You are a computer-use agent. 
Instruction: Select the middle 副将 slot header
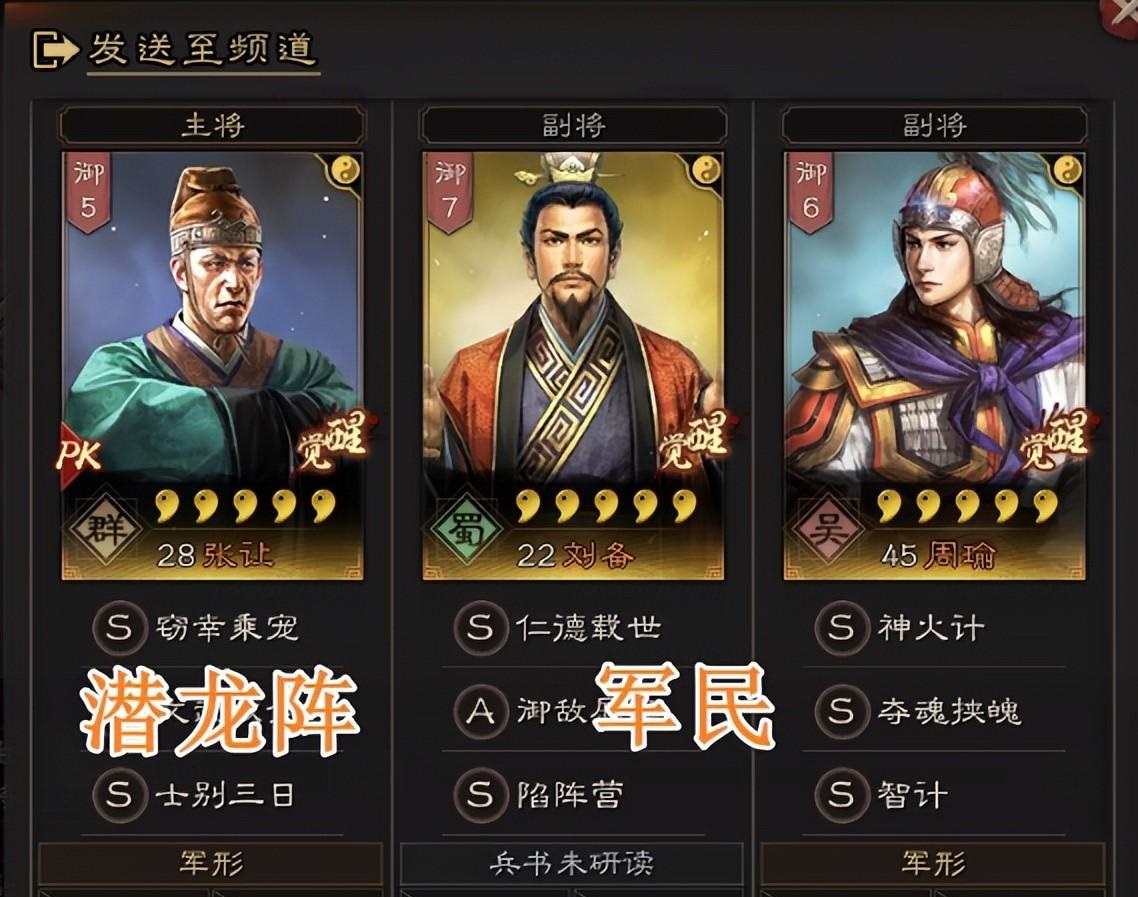573,125
